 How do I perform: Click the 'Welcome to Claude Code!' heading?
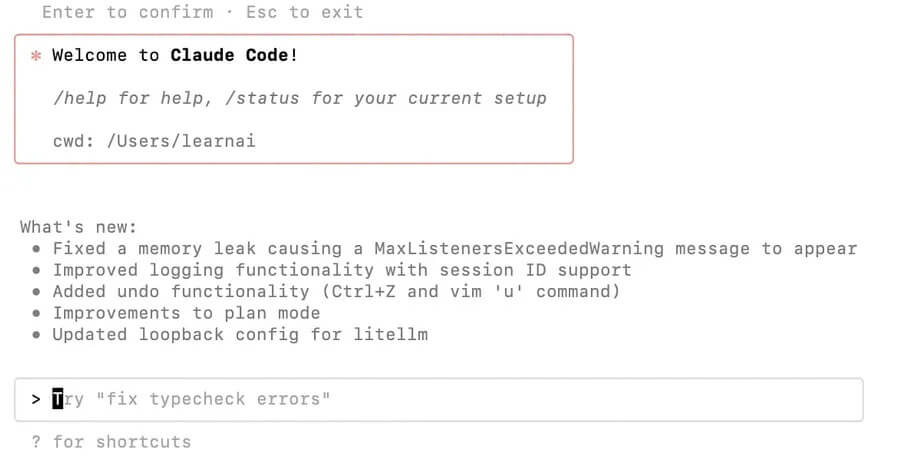tap(175, 55)
